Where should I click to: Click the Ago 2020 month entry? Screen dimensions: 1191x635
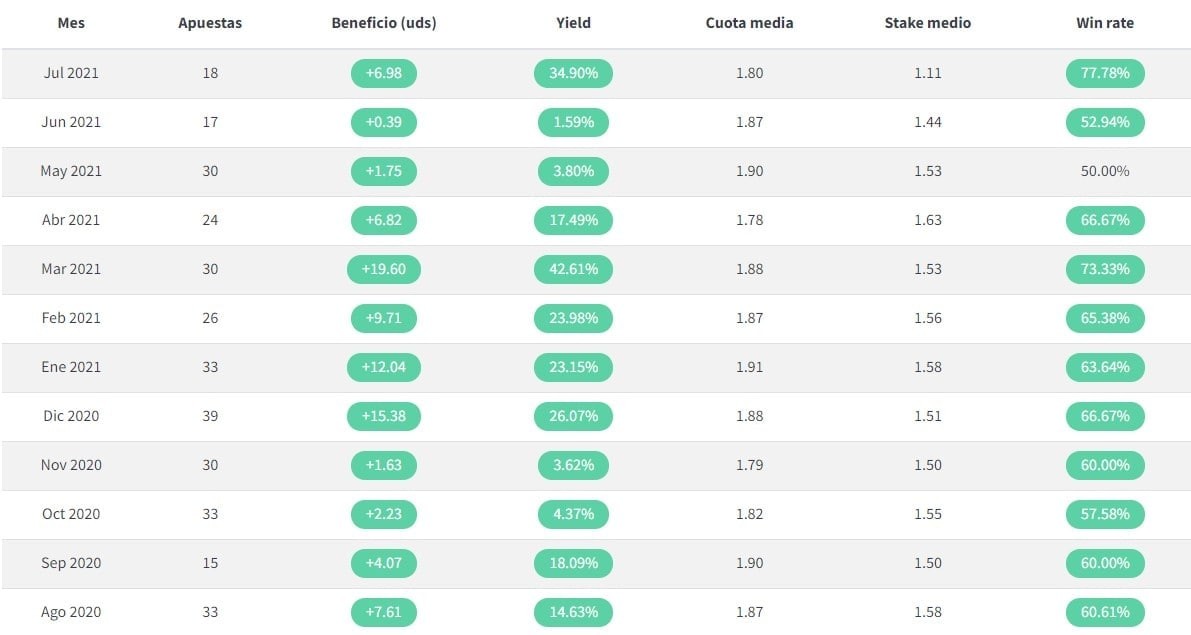(71, 612)
